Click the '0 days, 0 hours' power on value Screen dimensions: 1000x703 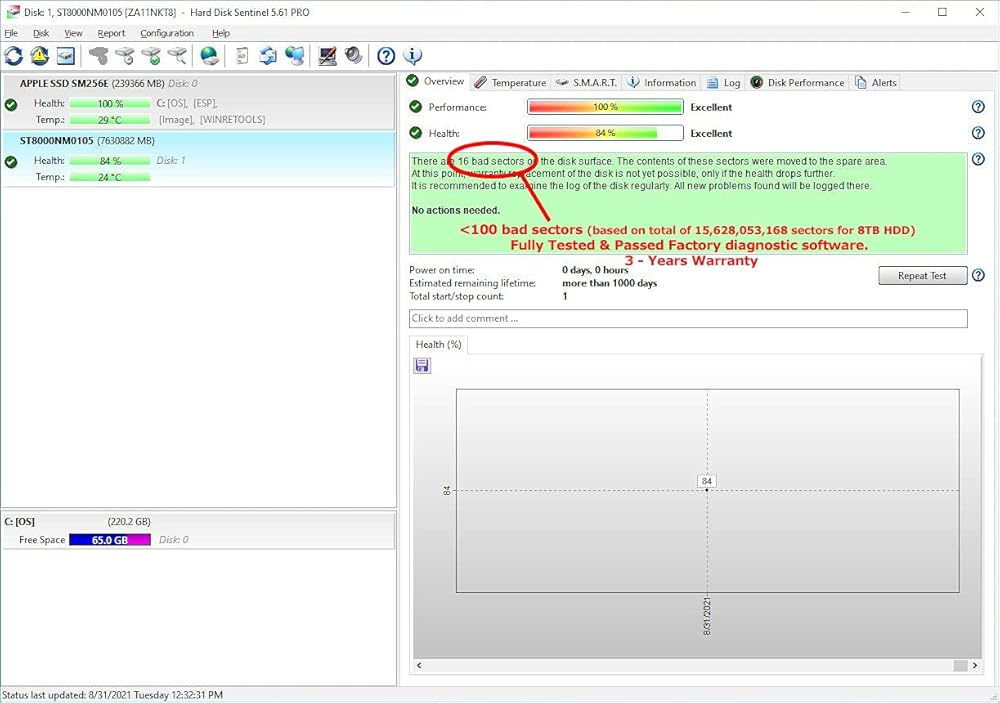point(595,270)
